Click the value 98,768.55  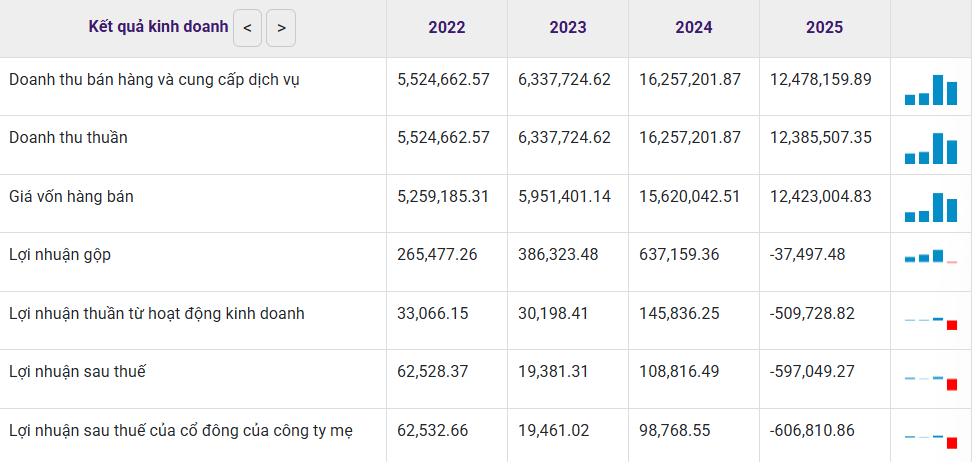675,430
